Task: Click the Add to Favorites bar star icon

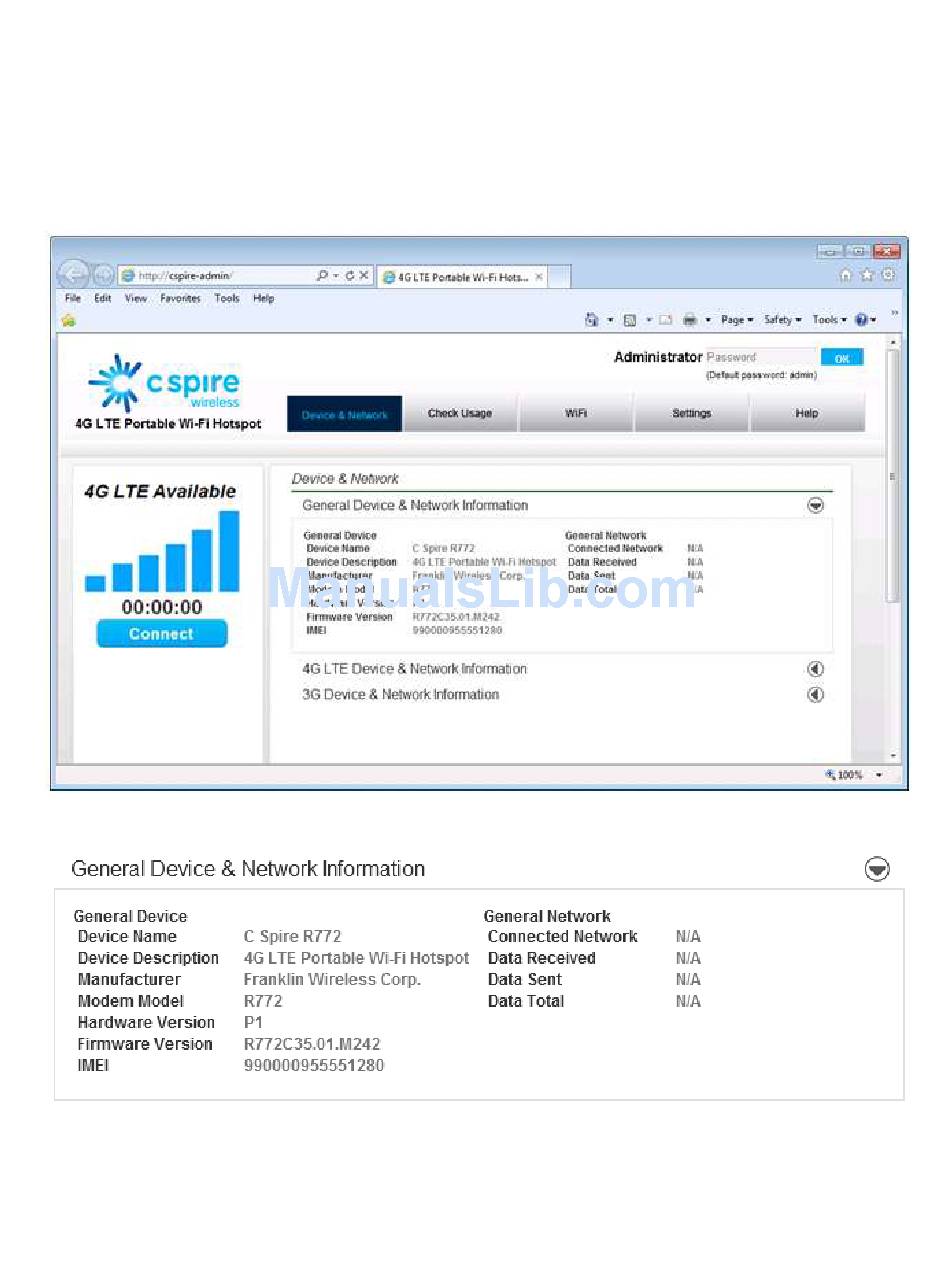Action: pos(68,320)
